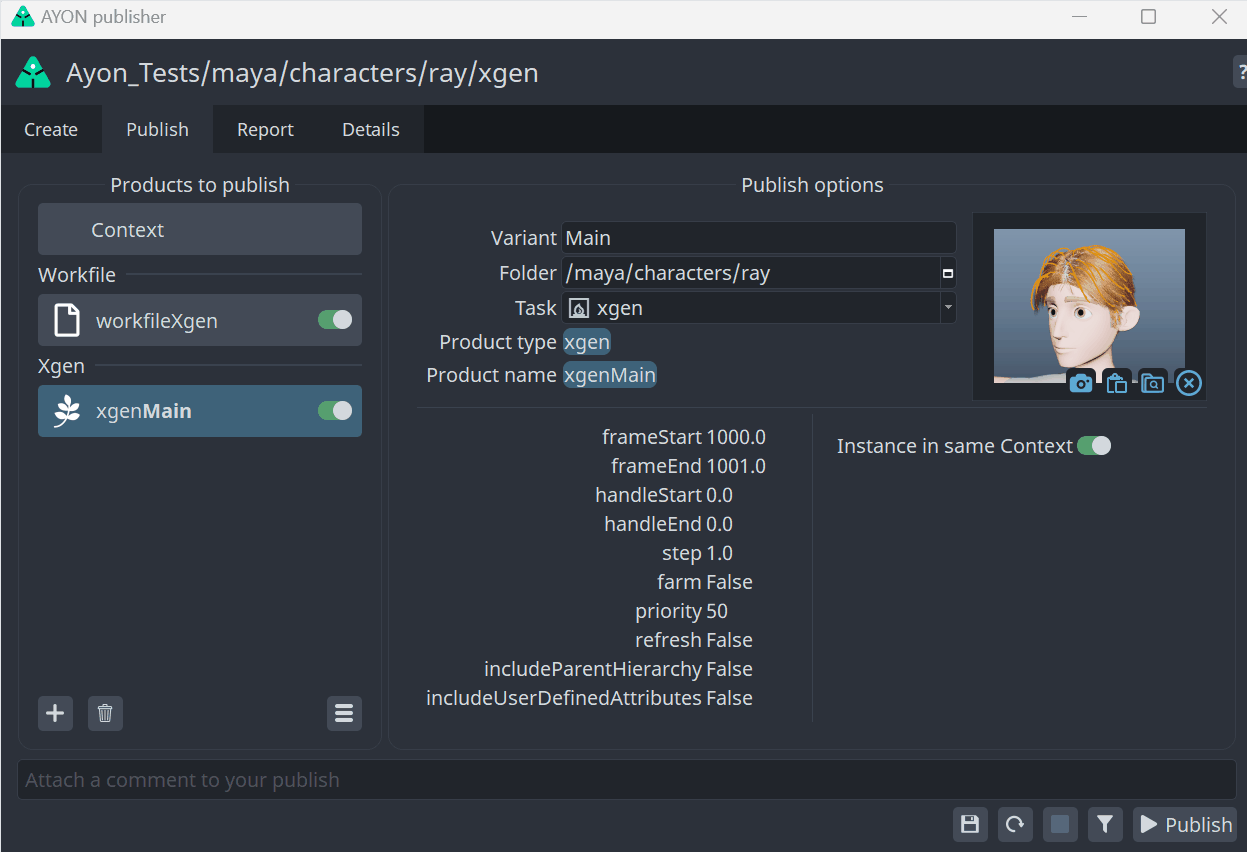Switch to the Publish tab
Viewport: 1247px width, 852px height.
coord(157,130)
